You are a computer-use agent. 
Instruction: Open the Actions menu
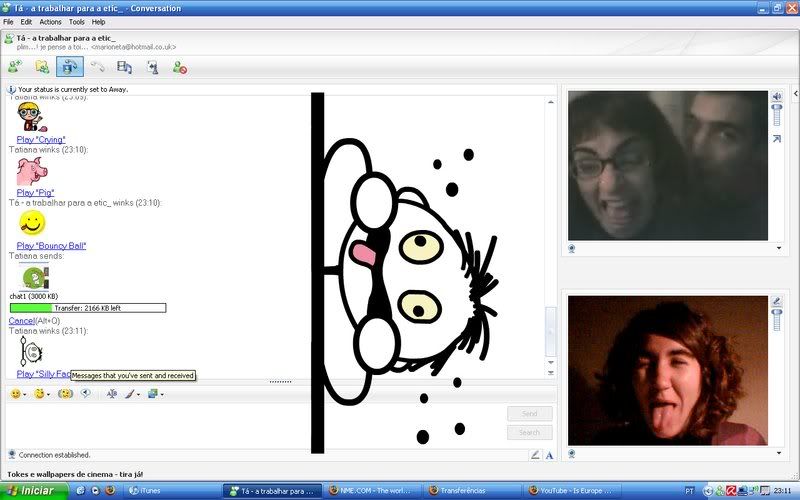click(x=50, y=22)
